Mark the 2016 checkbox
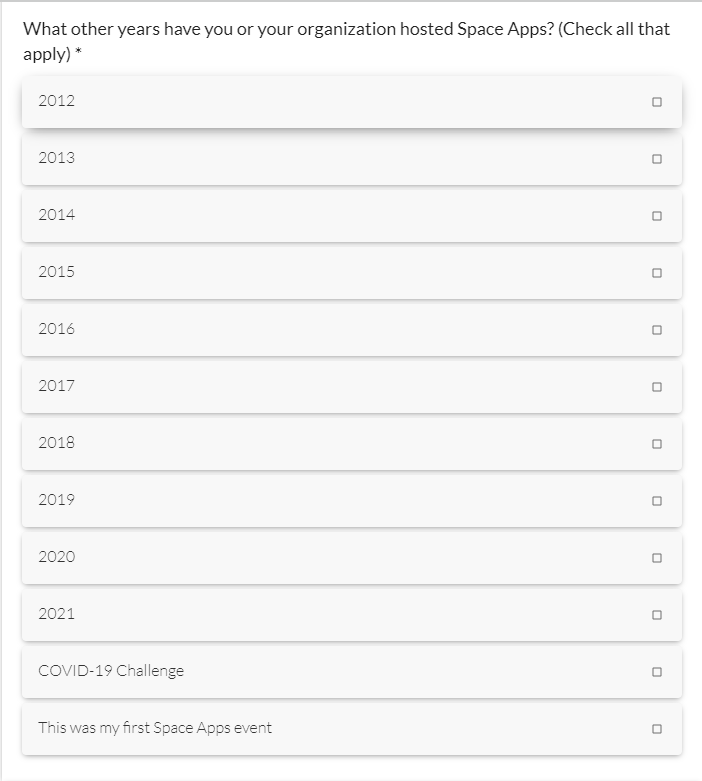 pyautogui.click(x=656, y=330)
